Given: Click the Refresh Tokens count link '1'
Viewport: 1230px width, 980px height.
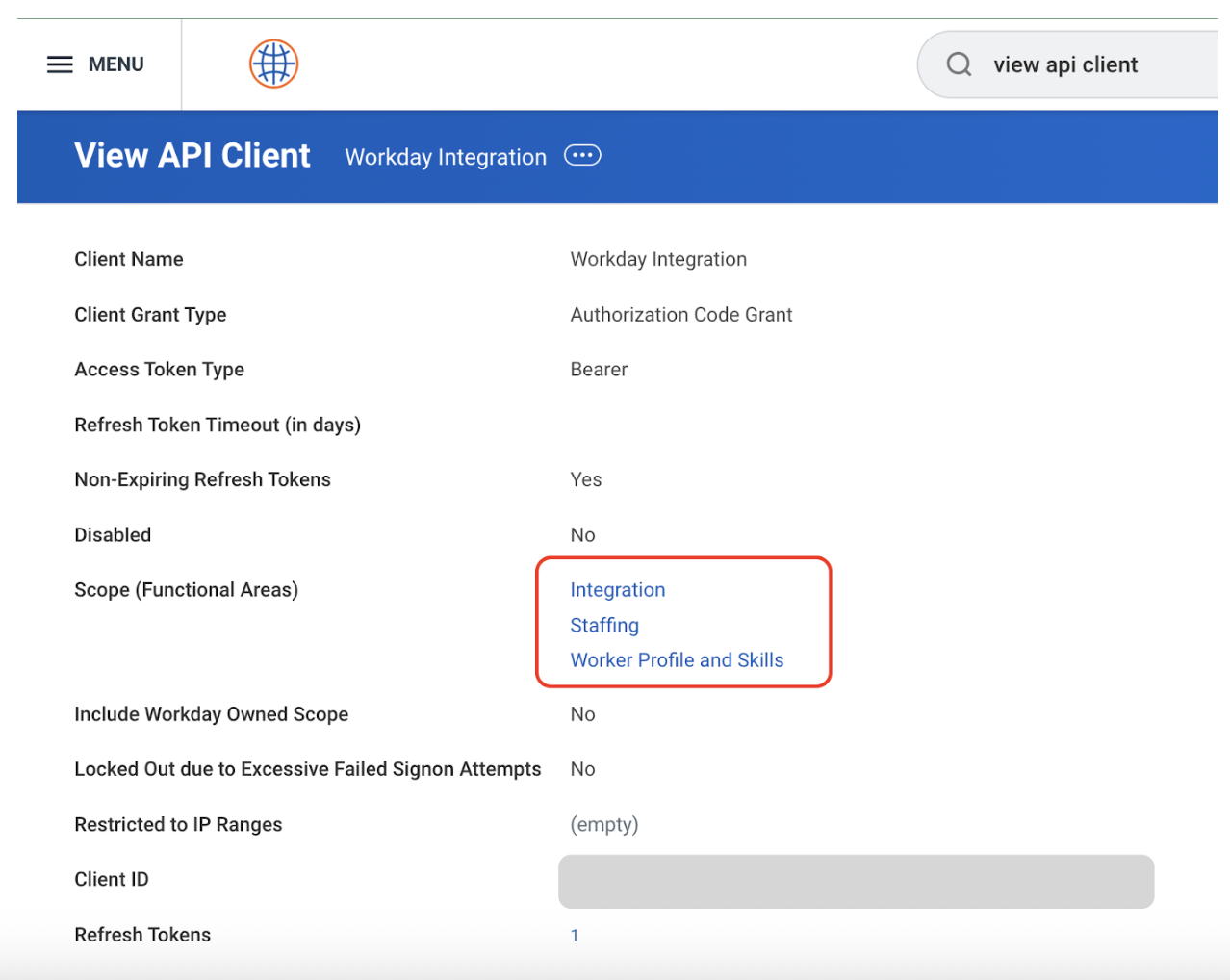Looking at the screenshot, I should pos(575,936).
